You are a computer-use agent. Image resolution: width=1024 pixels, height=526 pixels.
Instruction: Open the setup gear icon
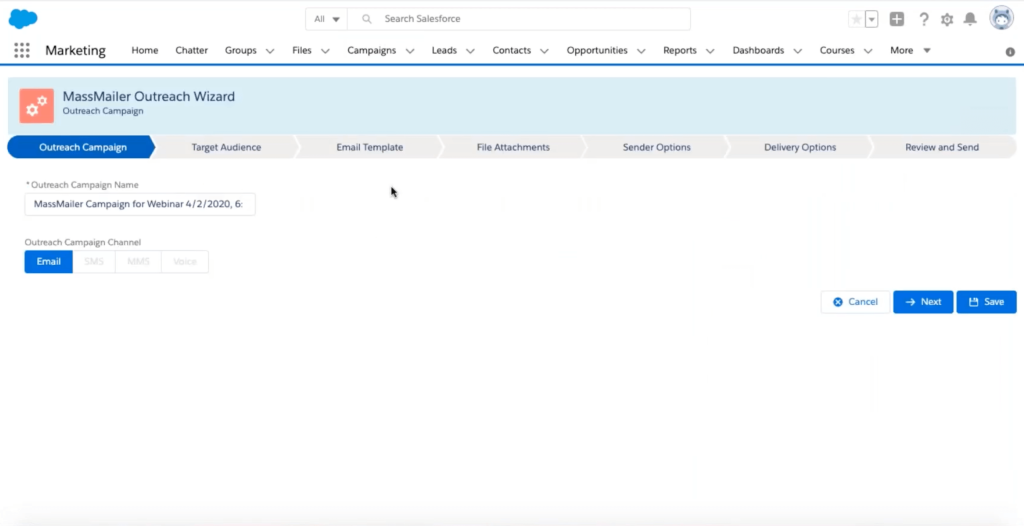(x=947, y=19)
